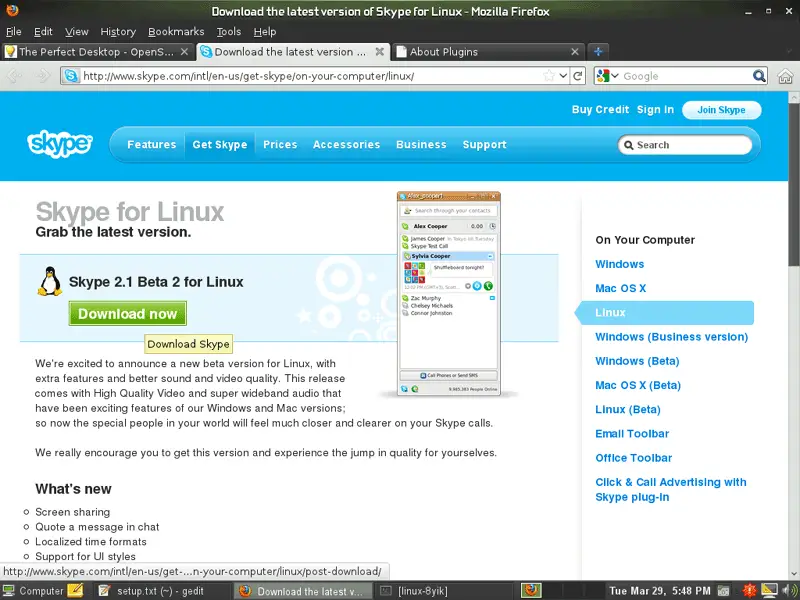This screenshot has width=800, height=600.
Task: Open the Support navigation item
Action: (x=485, y=144)
